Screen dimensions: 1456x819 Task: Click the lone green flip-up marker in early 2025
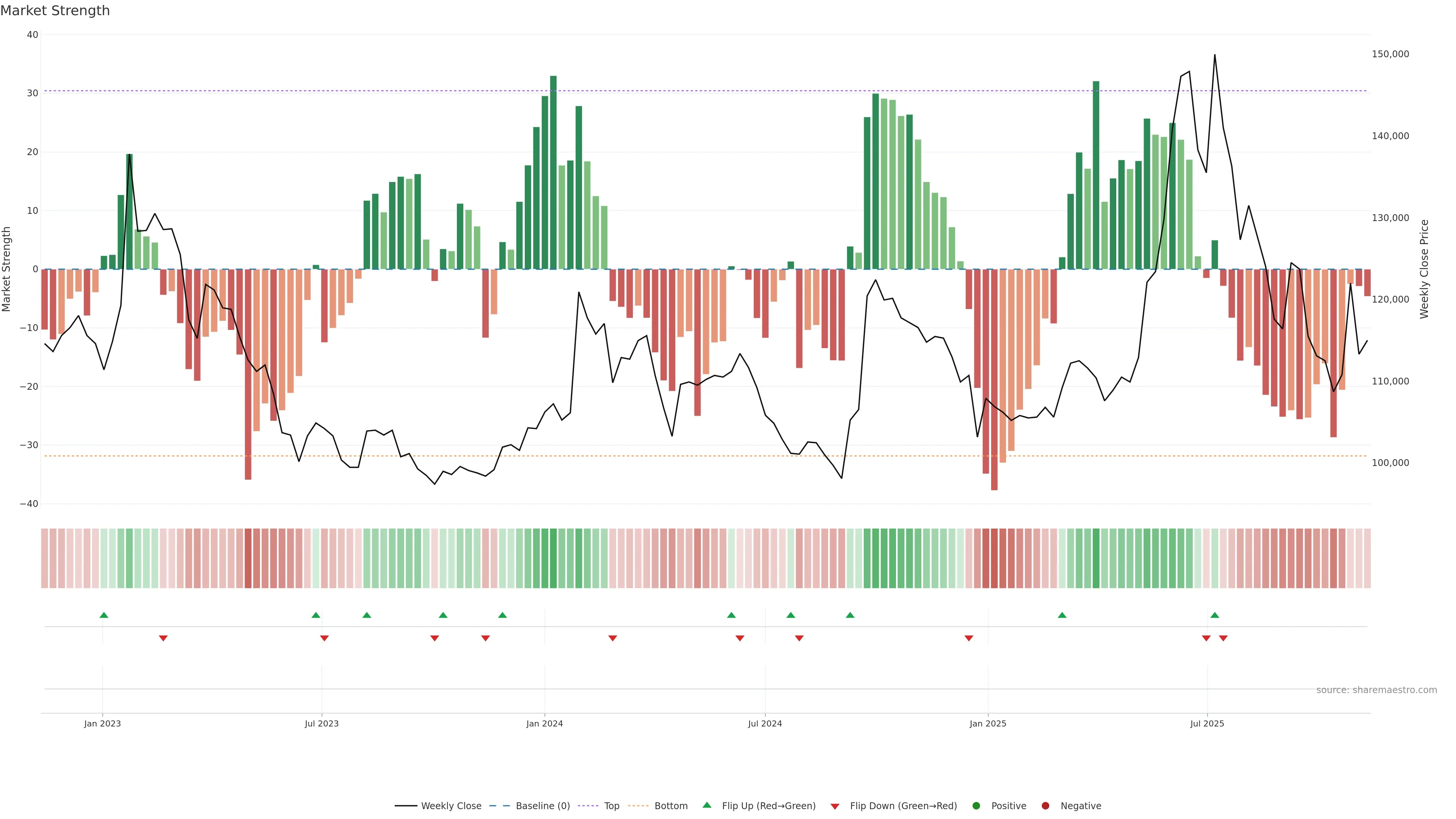pos(1062,615)
